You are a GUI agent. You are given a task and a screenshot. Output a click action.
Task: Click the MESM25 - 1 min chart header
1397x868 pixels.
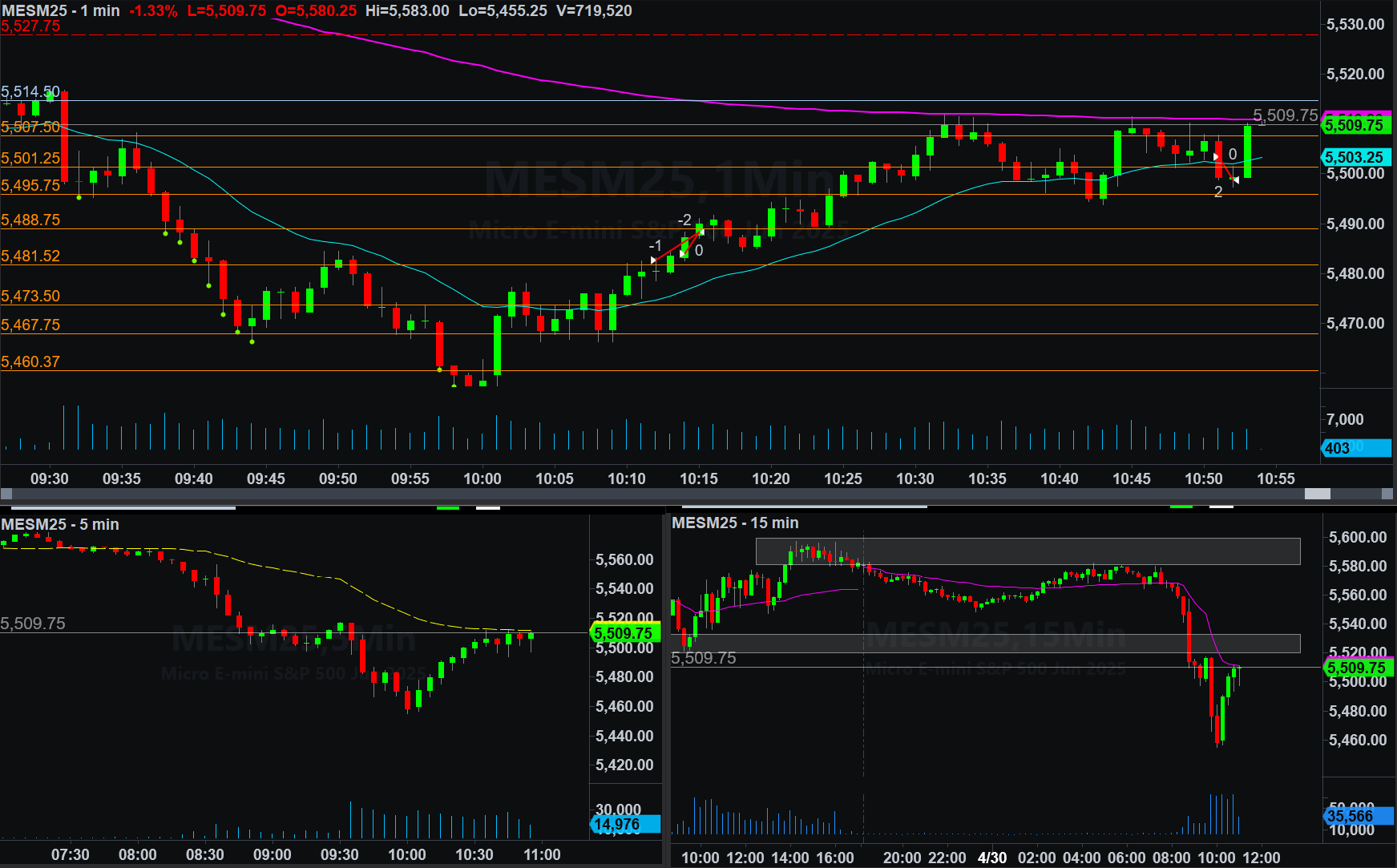(61, 10)
